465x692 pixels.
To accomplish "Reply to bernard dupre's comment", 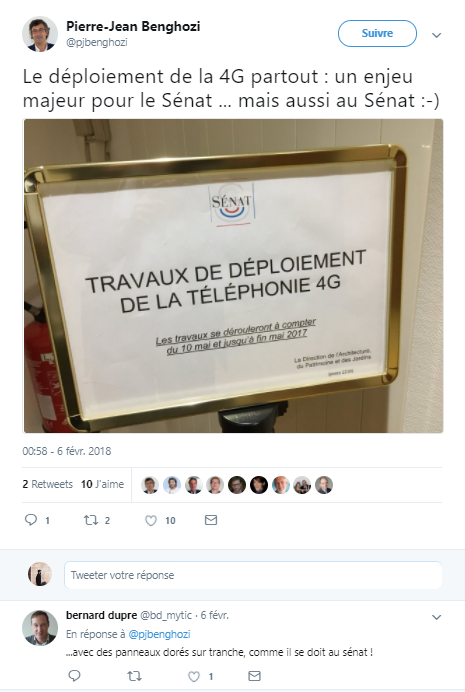I will (x=75, y=676).
